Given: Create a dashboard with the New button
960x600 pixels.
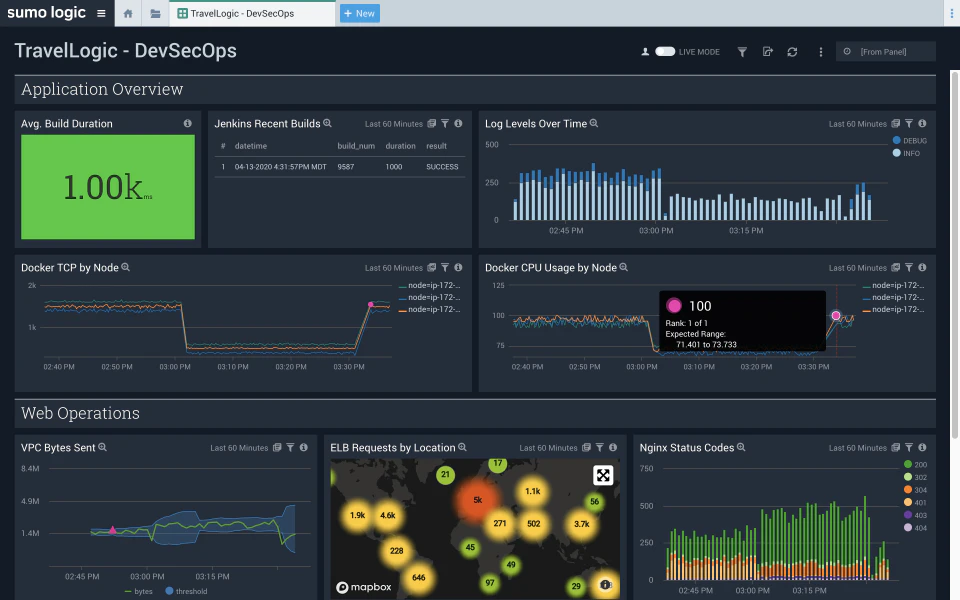Looking at the screenshot, I should coord(359,13).
